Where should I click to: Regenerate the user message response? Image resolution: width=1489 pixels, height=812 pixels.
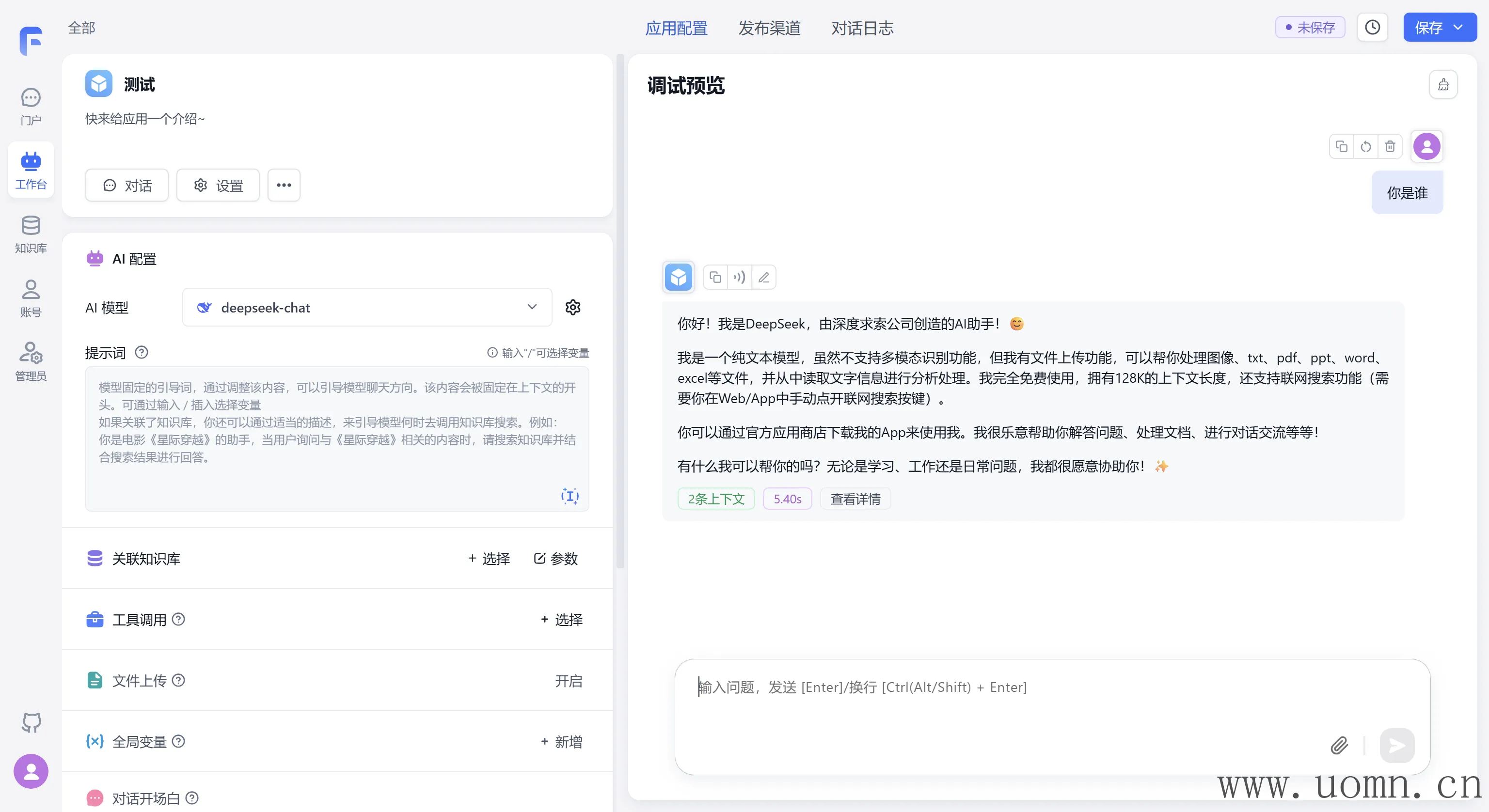(1365, 146)
